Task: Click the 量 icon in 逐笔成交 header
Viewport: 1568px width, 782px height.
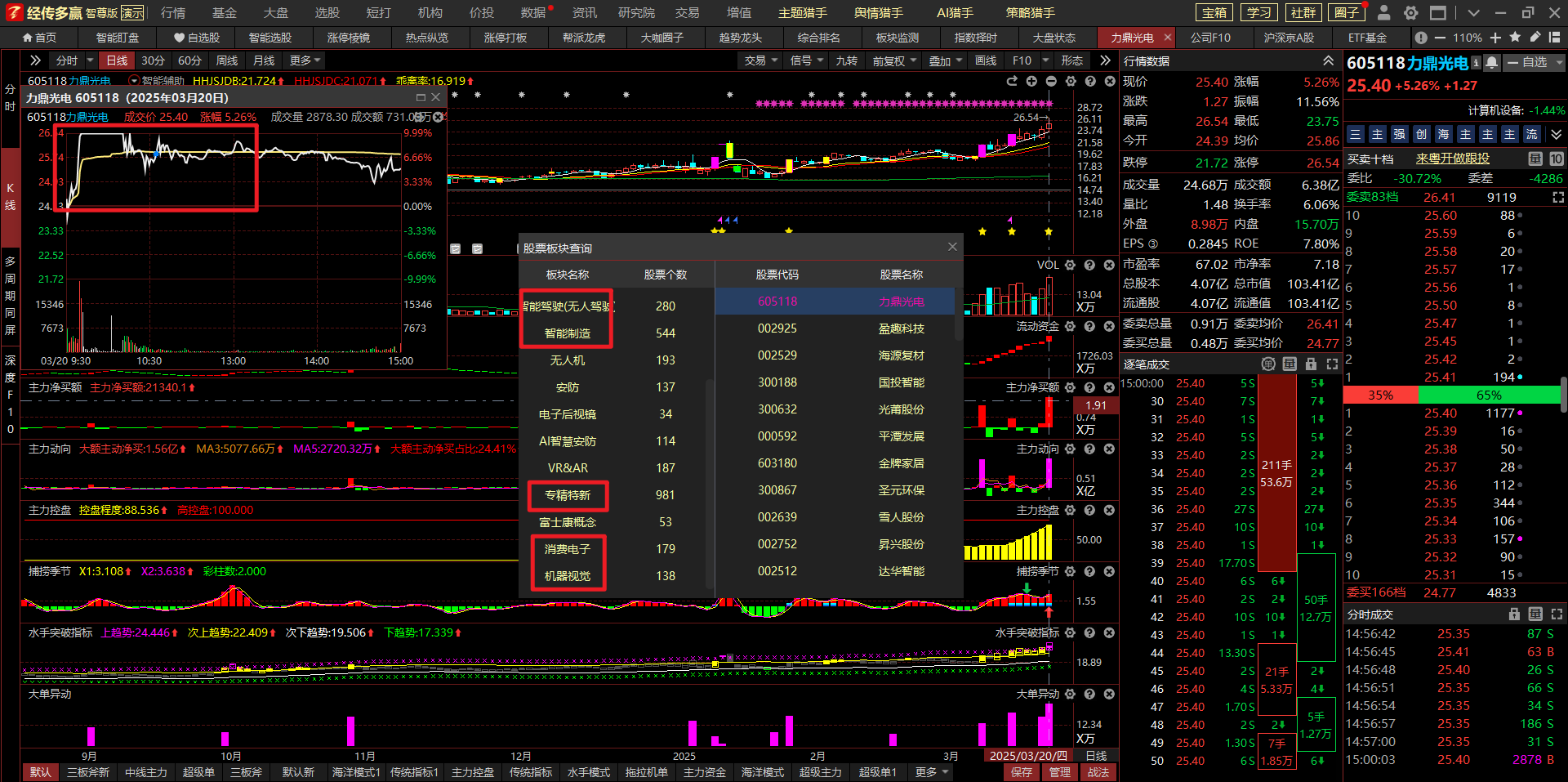Action: (x=1290, y=364)
